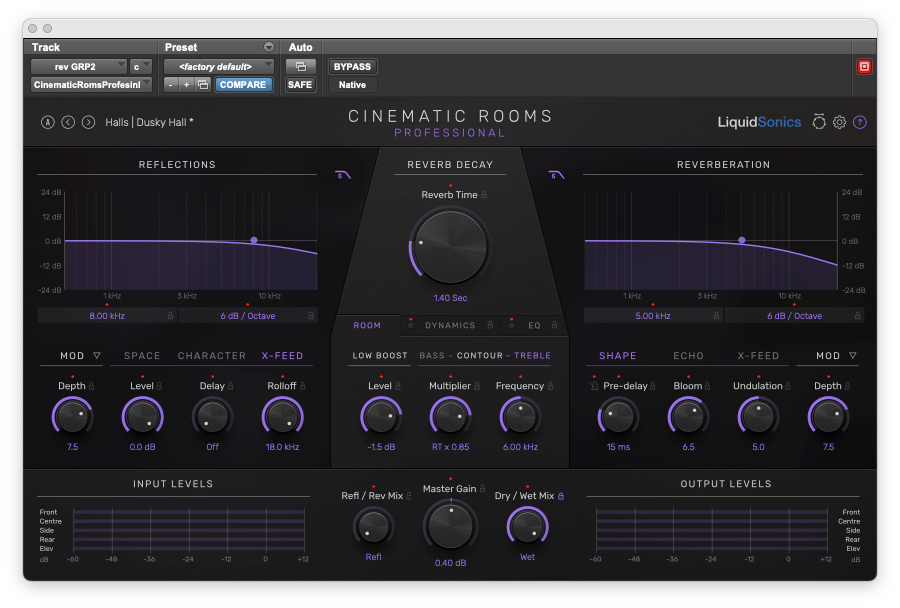Open the help question mark icon
900x608 pixels.
click(860, 122)
